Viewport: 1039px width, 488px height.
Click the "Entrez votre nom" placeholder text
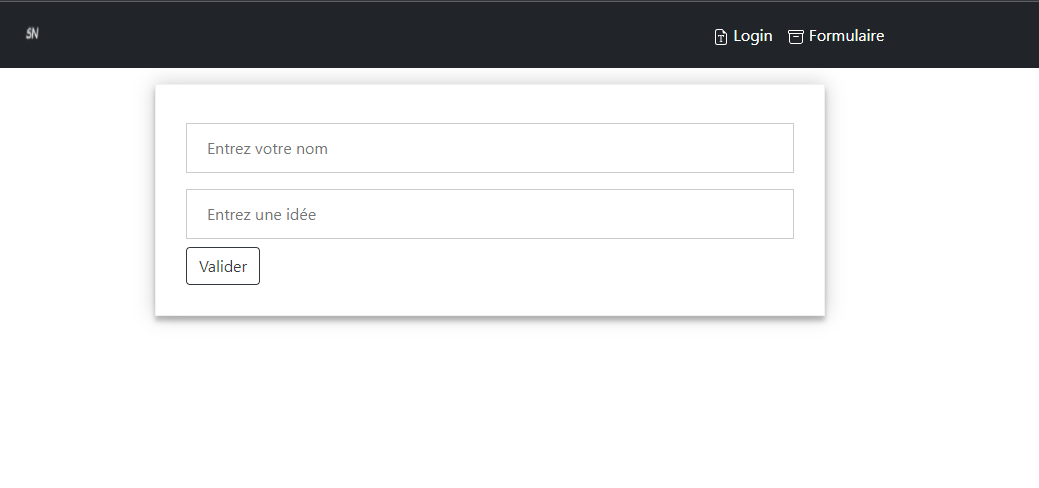coord(267,149)
